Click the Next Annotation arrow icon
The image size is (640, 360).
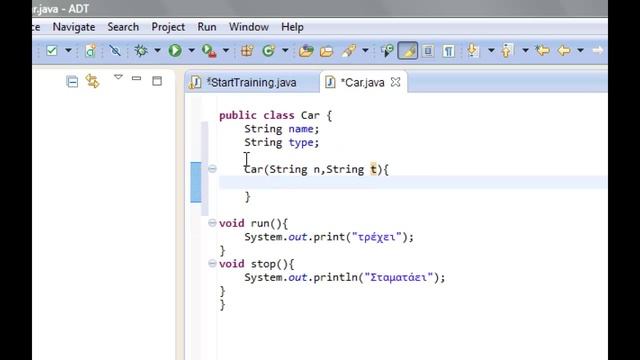pos(473,51)
